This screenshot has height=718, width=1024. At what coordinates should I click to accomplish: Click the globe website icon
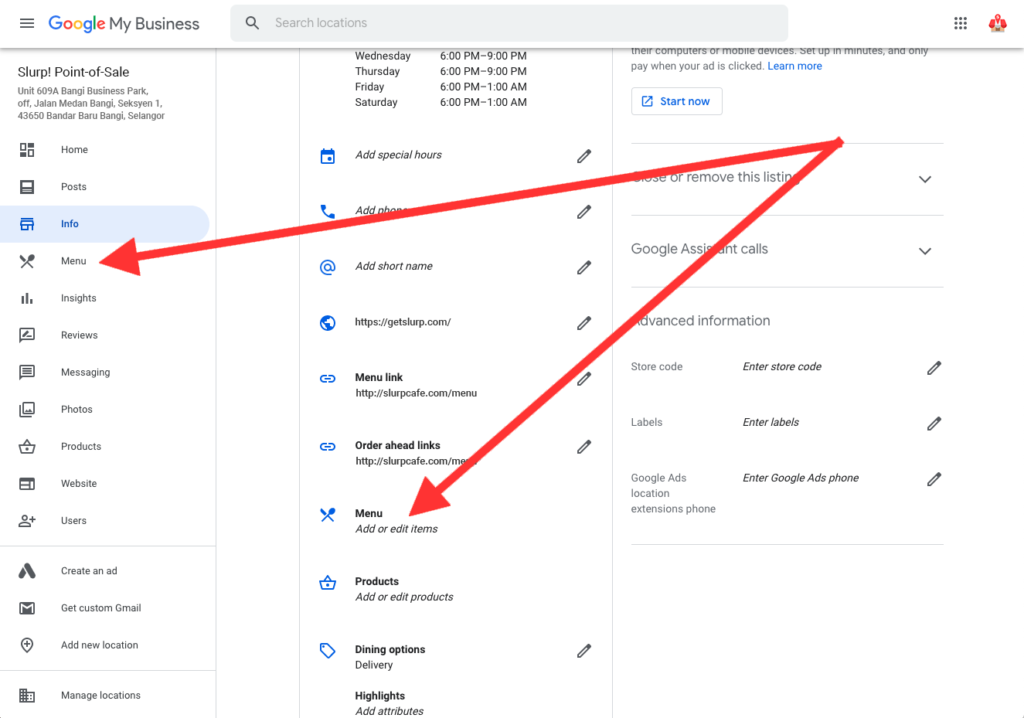(x=328, y=323)
